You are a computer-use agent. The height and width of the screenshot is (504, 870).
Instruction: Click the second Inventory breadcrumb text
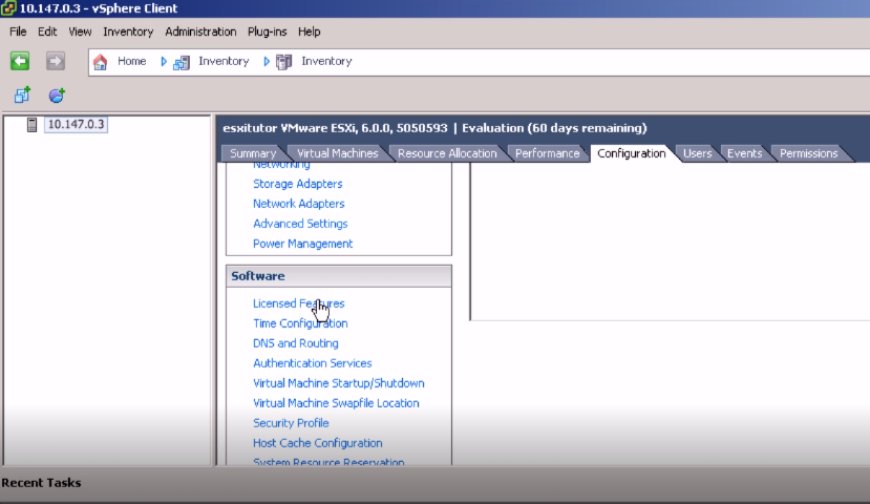pyautogui.click(x=326, y=61)
